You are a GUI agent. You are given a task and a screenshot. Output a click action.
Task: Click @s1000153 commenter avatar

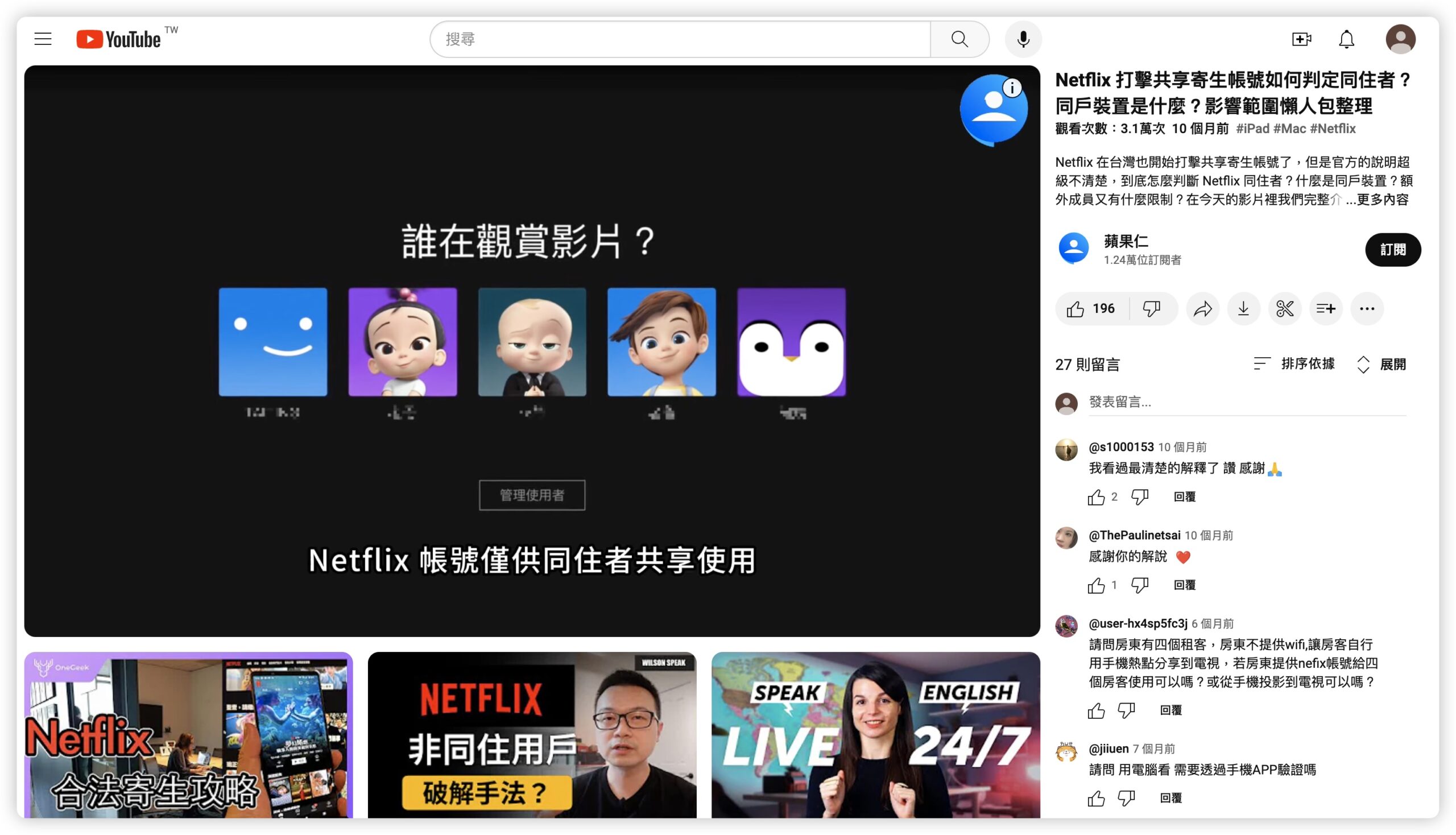point(1066,449)
